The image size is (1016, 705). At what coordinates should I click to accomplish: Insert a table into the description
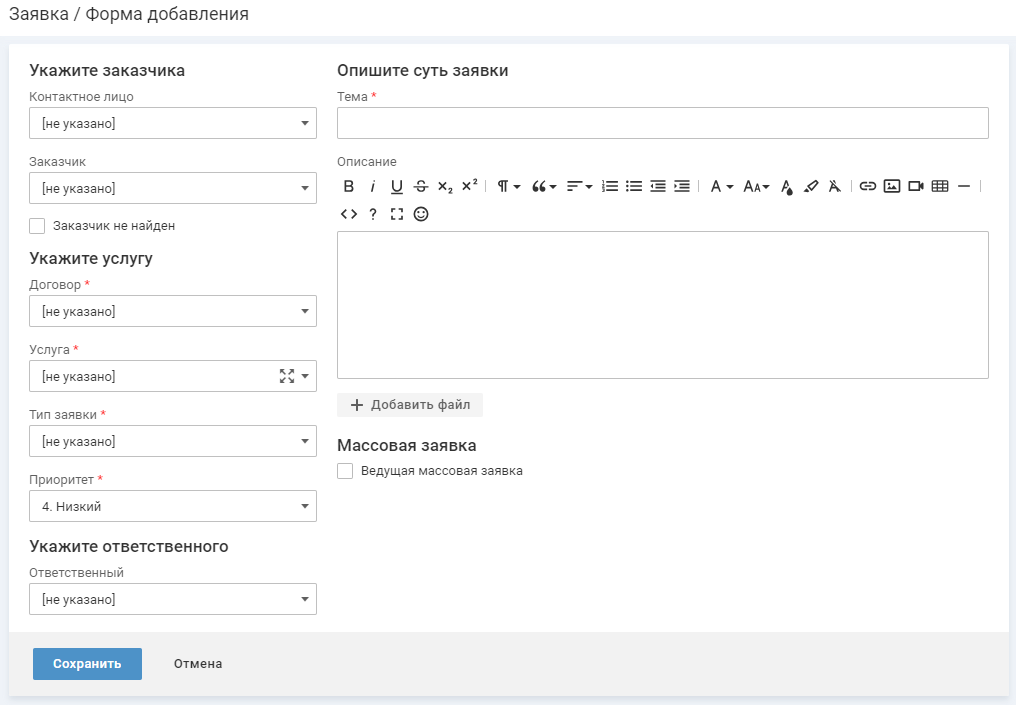(940, 186)
